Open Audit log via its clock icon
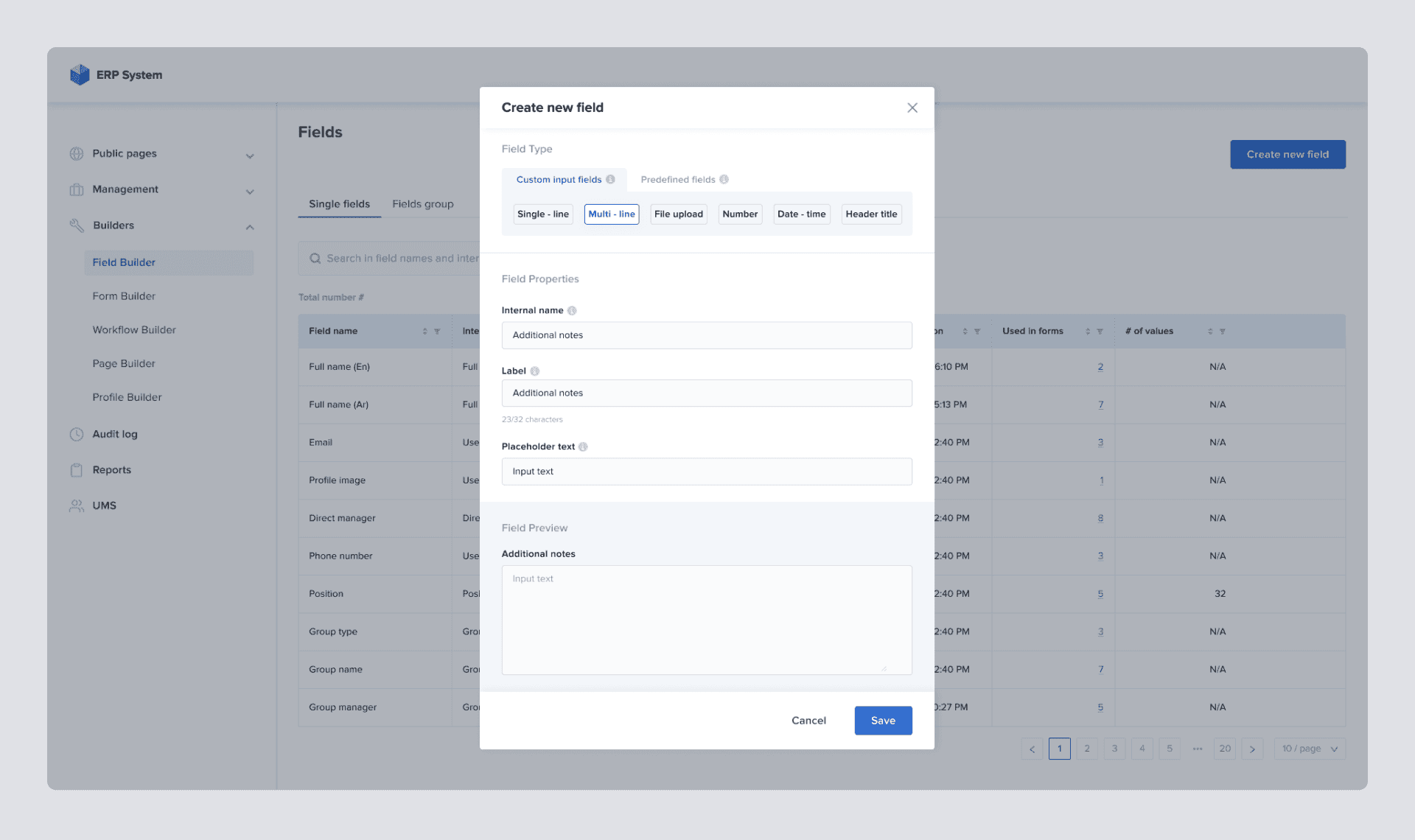The width and height of the screenshot is (1415, 840). tap(77, 434)
